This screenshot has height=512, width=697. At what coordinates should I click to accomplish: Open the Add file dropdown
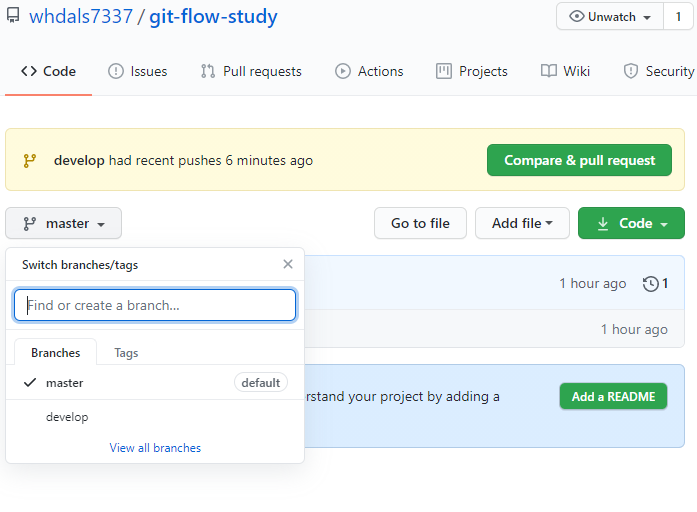pyautogui.click(x=522, y=224)
